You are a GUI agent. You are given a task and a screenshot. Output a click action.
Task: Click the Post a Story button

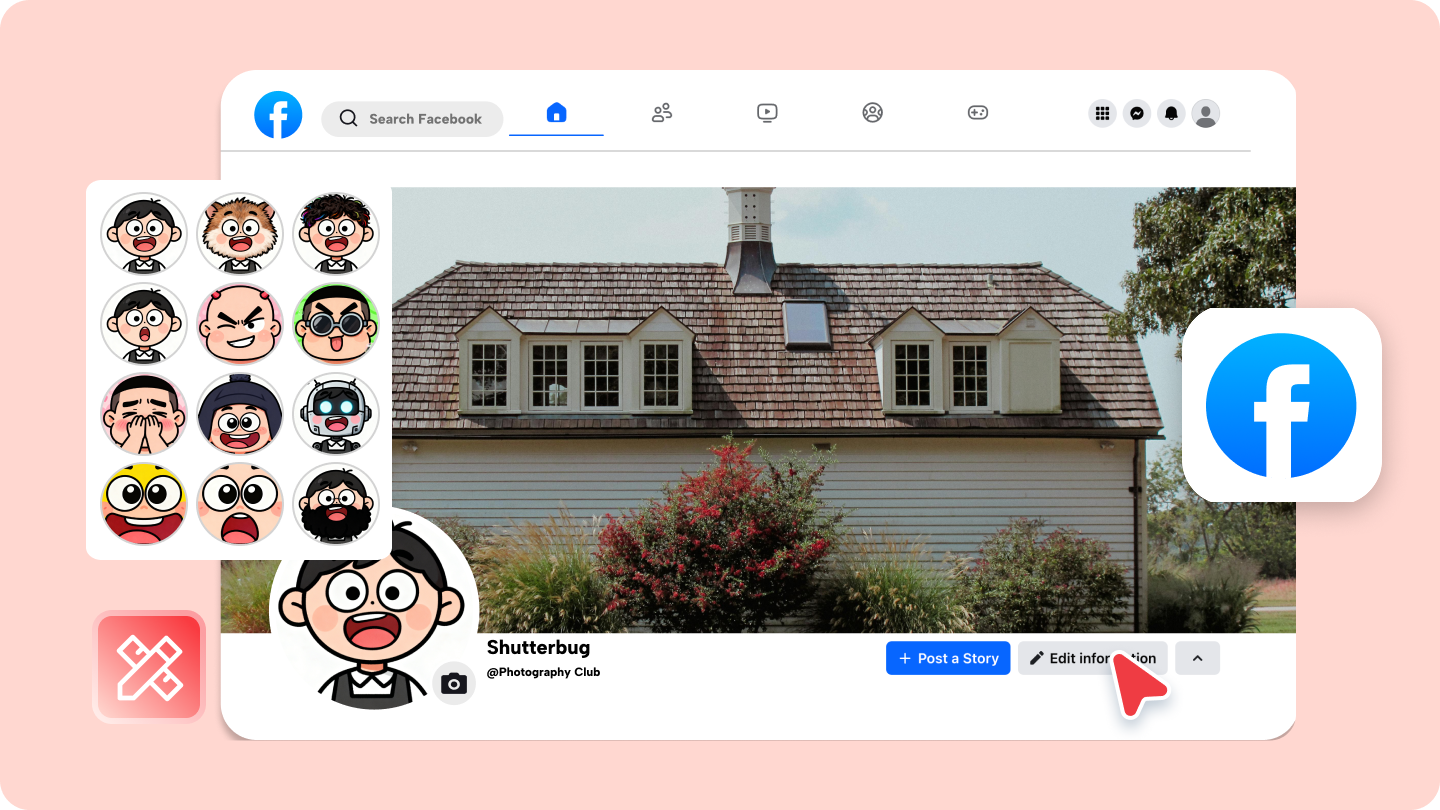tap(947, 658)
